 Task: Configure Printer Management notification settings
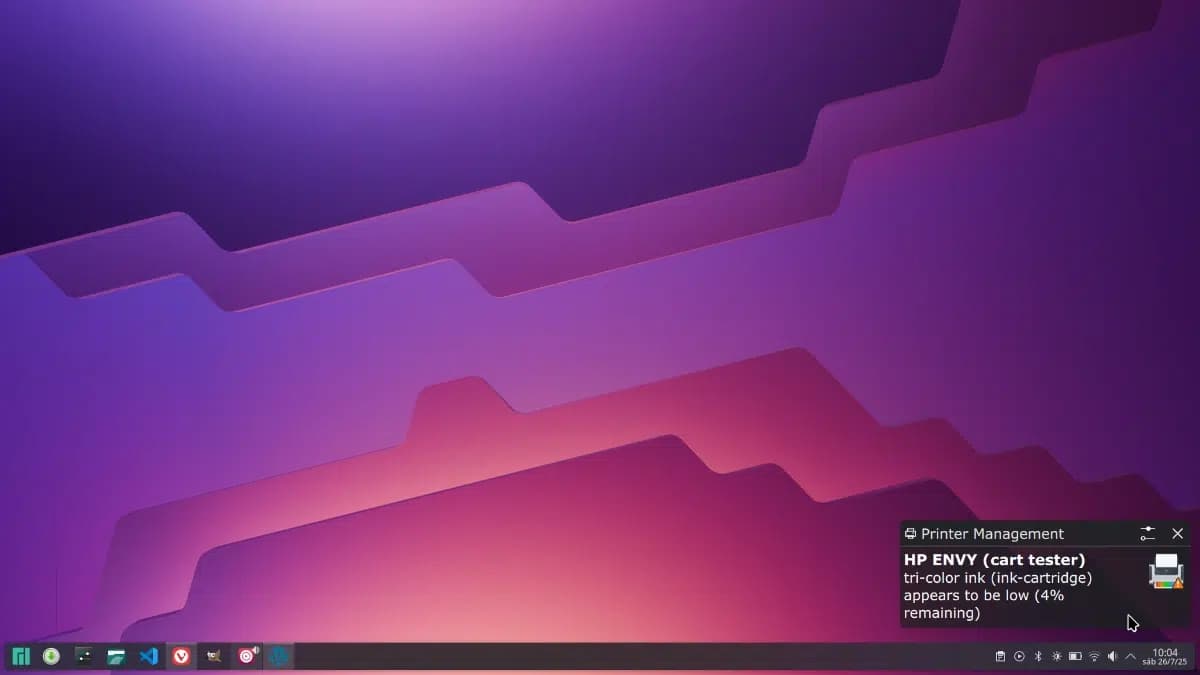tap(1147, 534)
